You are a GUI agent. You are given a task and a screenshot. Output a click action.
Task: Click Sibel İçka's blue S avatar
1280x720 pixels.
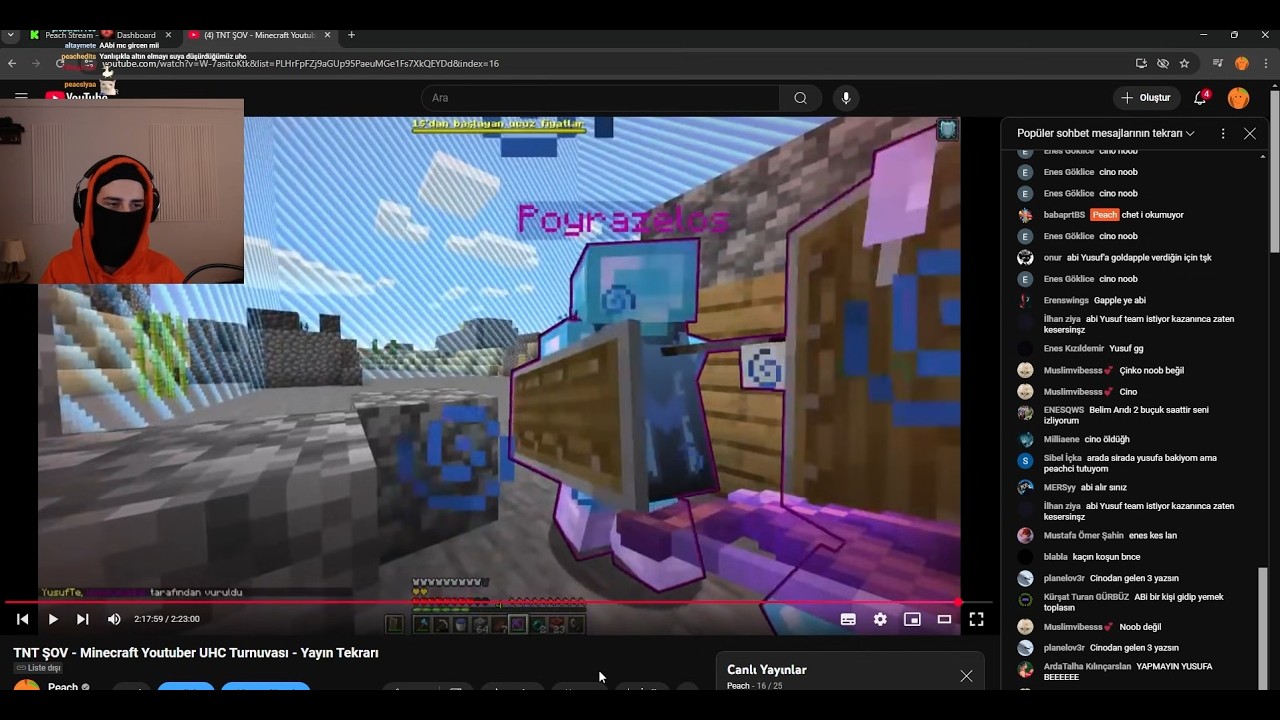(1025, 460)
